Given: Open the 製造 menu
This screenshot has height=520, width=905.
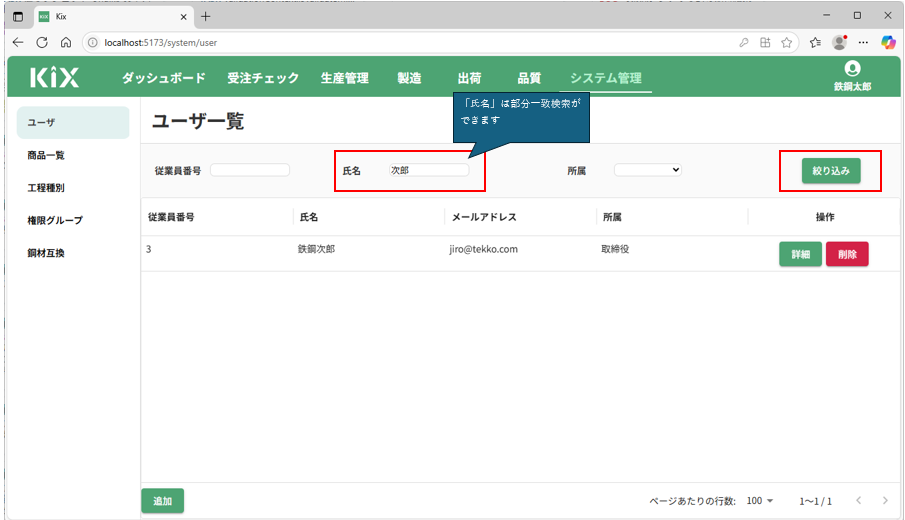Looking at the screenshot, I should pos(409,78).
